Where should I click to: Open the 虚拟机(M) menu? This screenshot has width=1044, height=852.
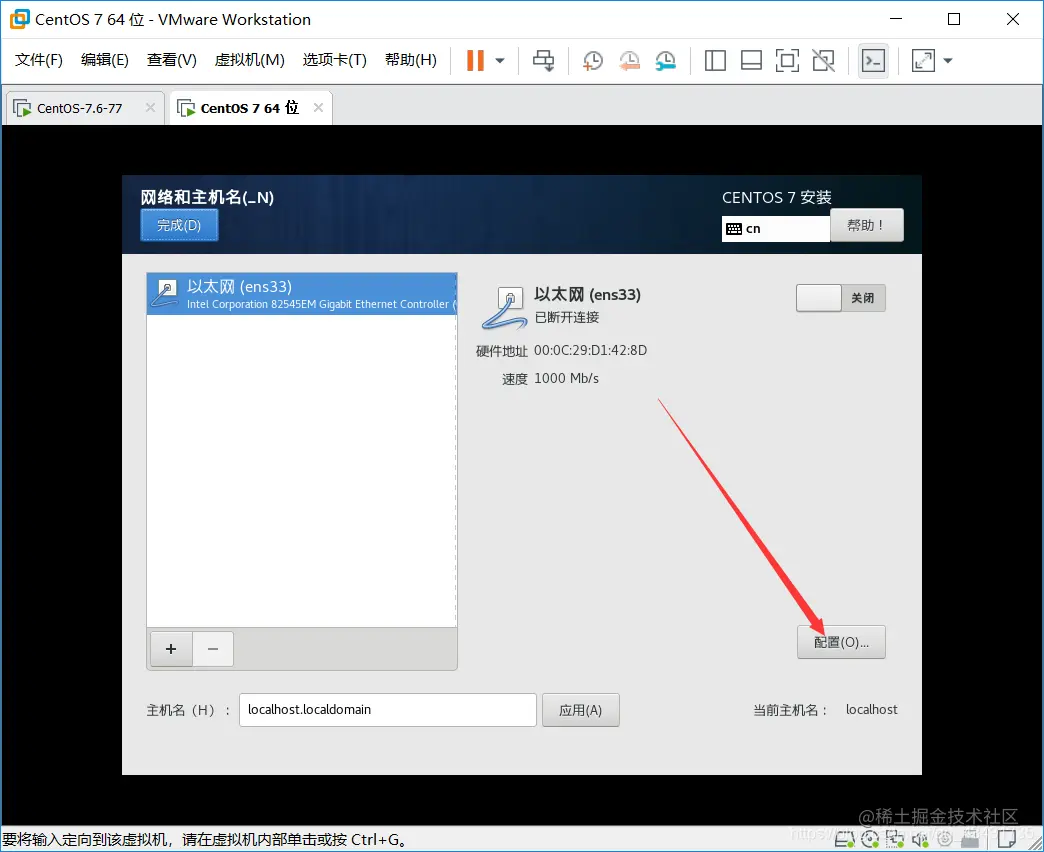pos(249,59)
